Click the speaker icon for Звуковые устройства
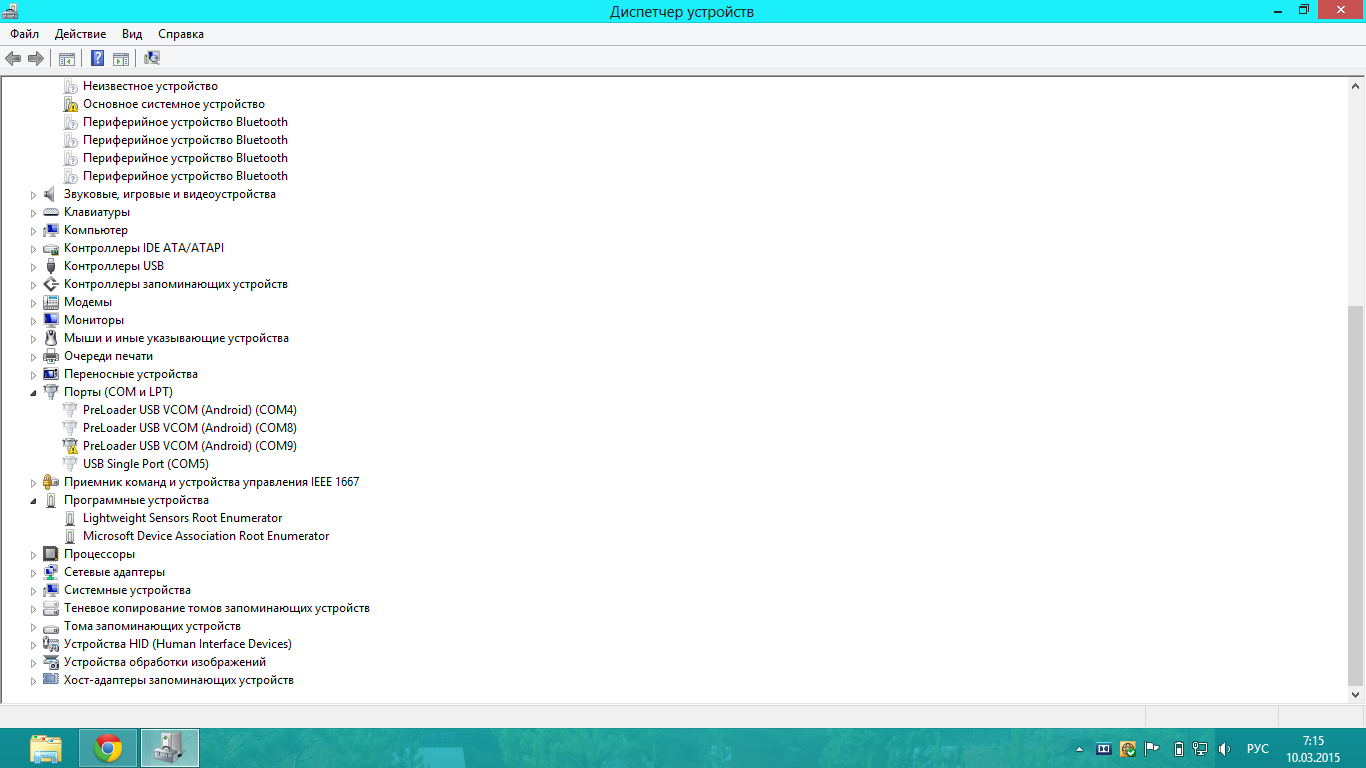The image size is (1366, 768). coord(51,194)
